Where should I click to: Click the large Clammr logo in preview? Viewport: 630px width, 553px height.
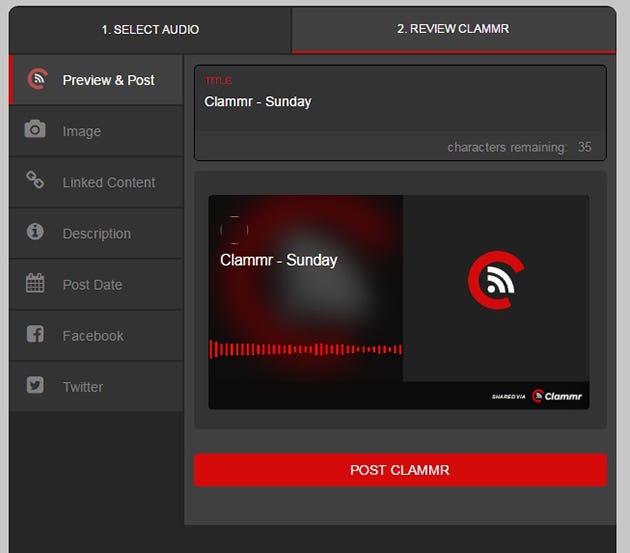(496, 280)
